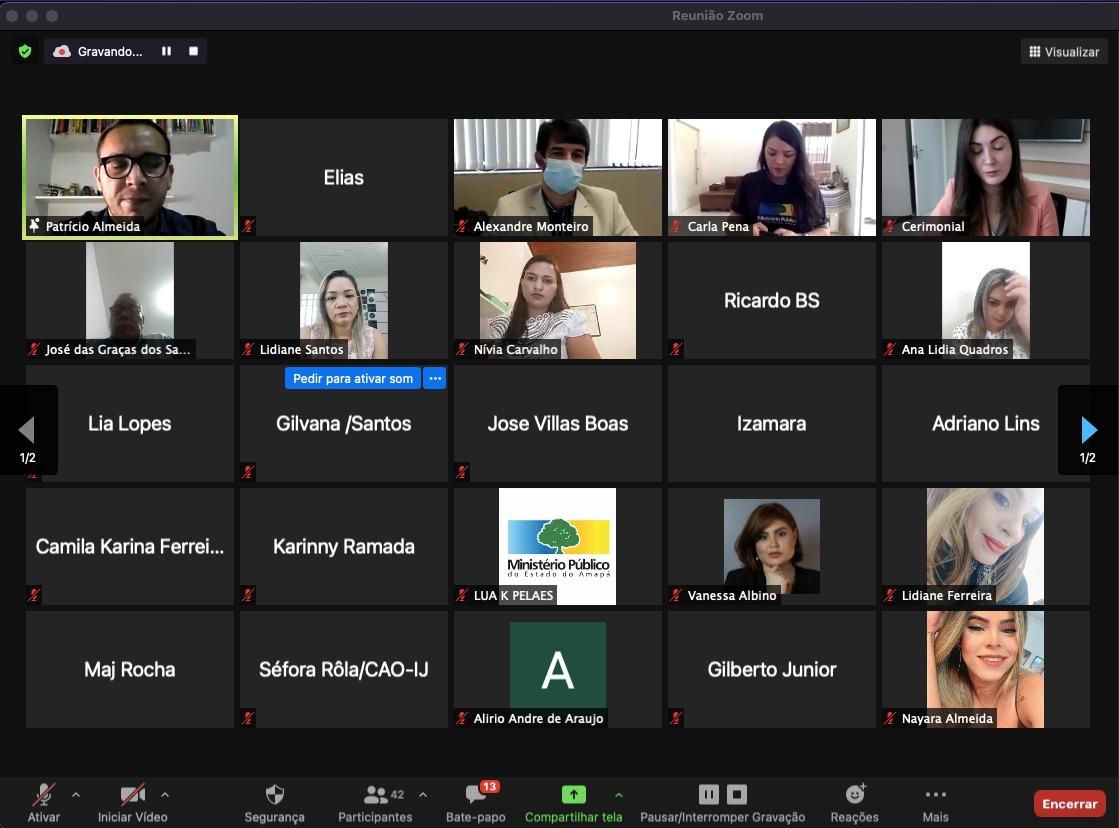Open the Mais three-dot menu
The height and width of the screenshot is (828, 1119).
(935, 802)
